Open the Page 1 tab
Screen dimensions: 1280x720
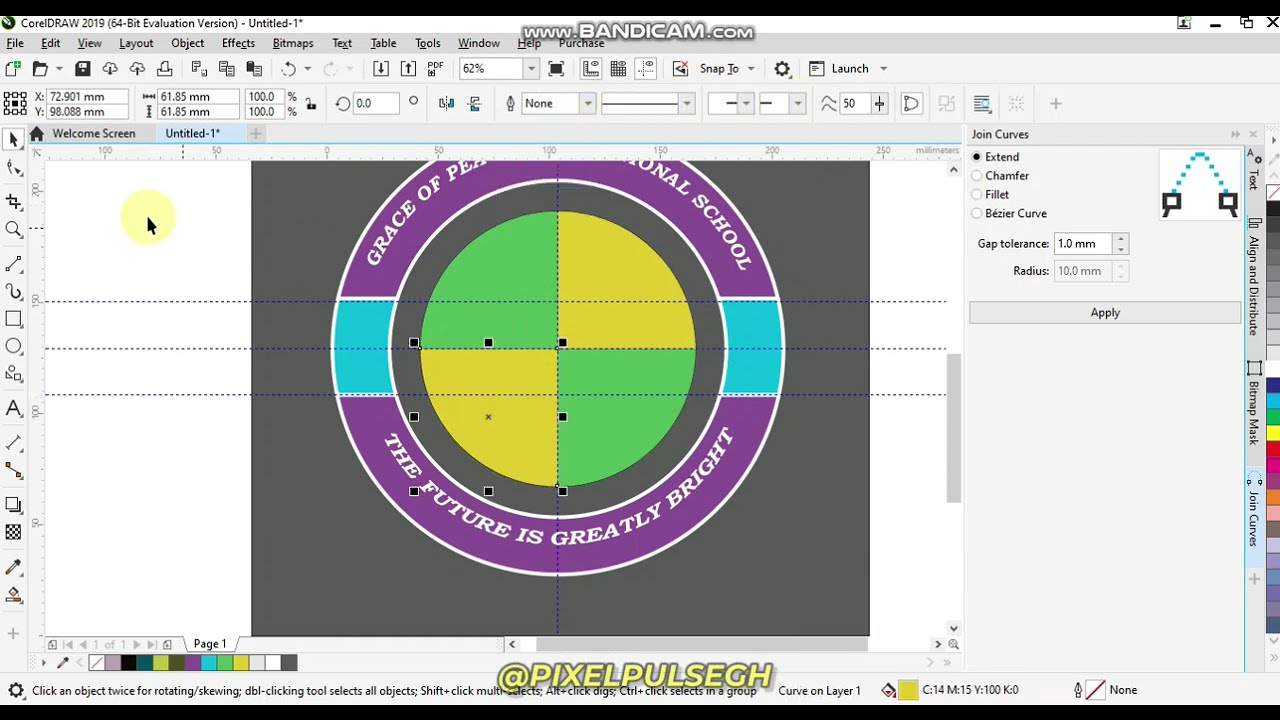pos(210,644)
